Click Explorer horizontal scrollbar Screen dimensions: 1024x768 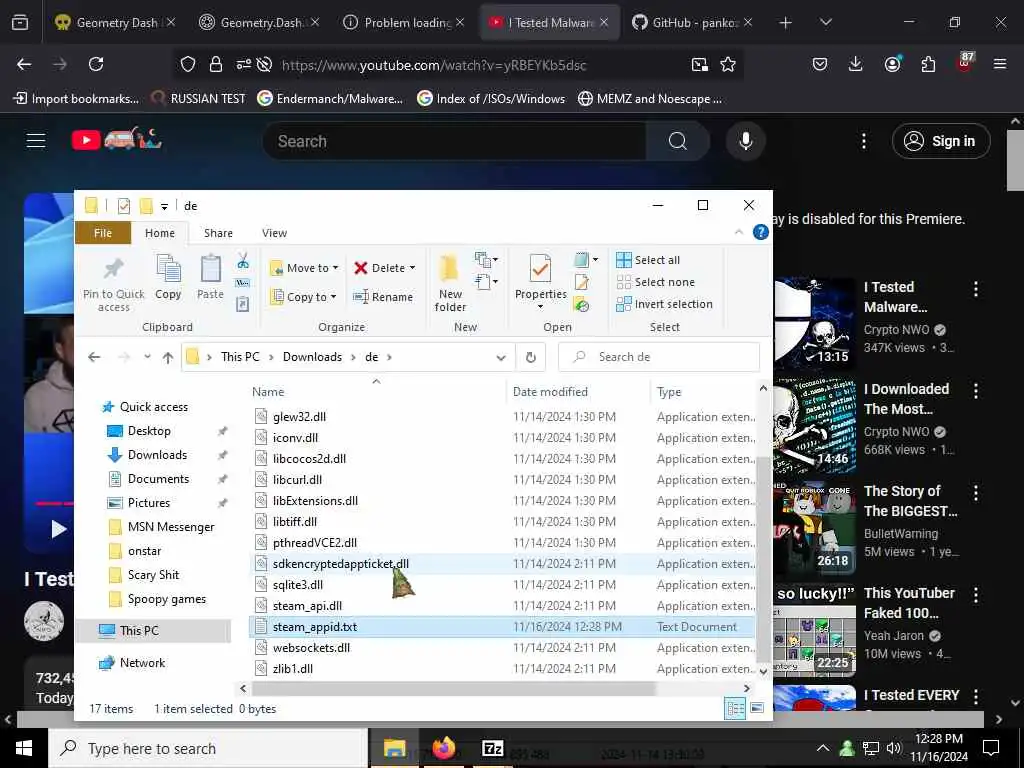point(453,688)
